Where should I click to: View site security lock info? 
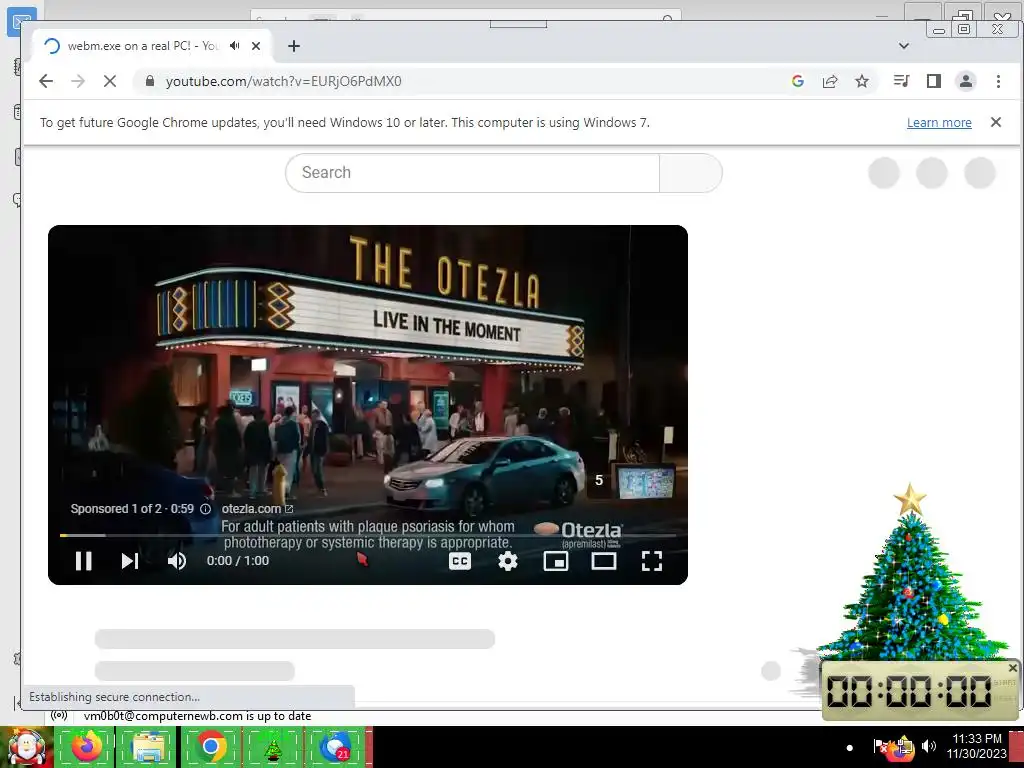point(150,81)
